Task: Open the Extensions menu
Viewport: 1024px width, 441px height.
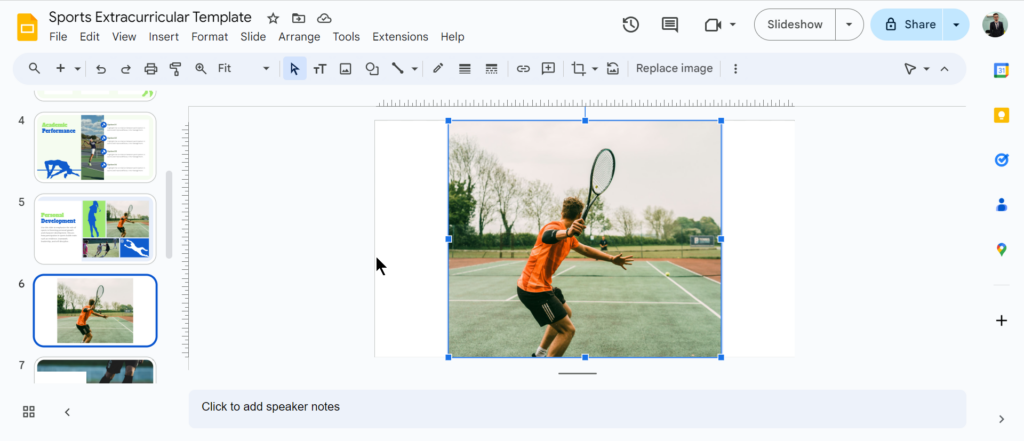Action: tap(400, 37)
